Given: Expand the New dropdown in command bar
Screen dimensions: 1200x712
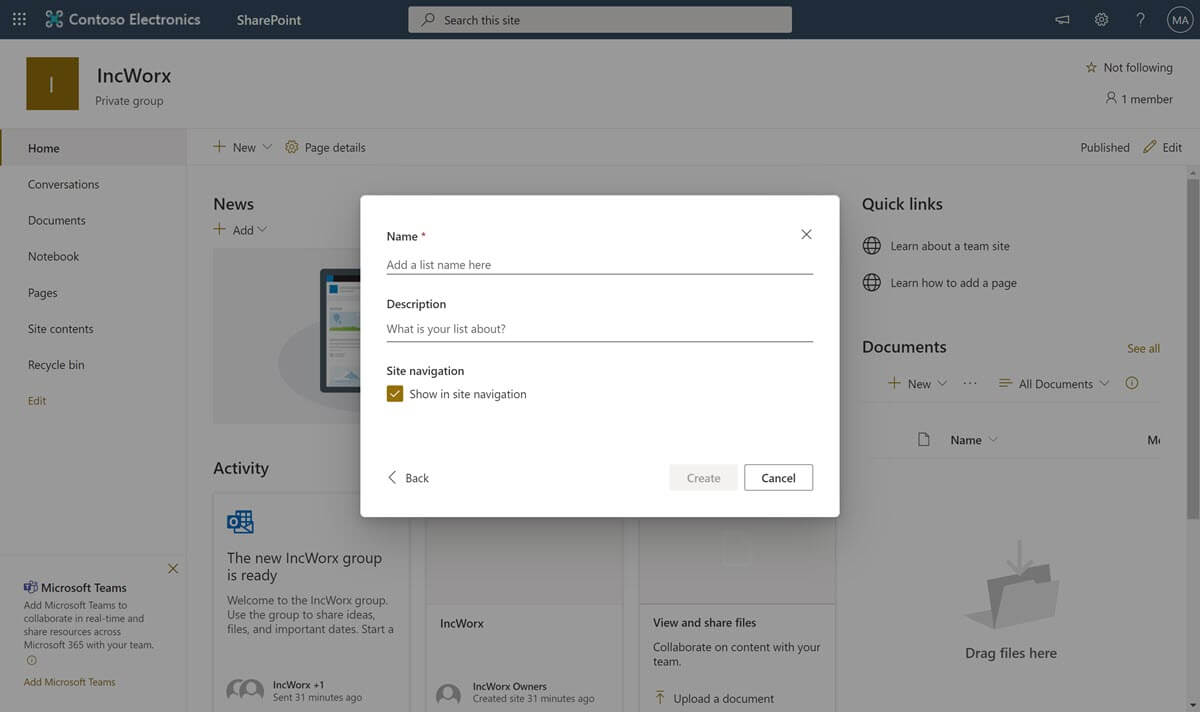Looking at the screenshot, I should [x=267, y=147].
